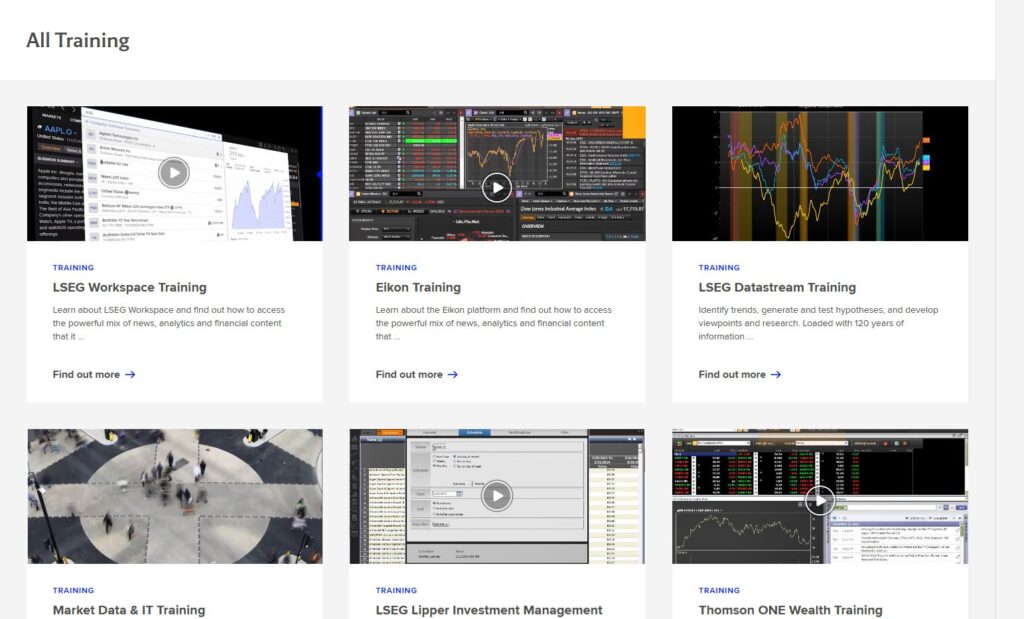Play the LSEG Lipper Investment Management video

497,495
